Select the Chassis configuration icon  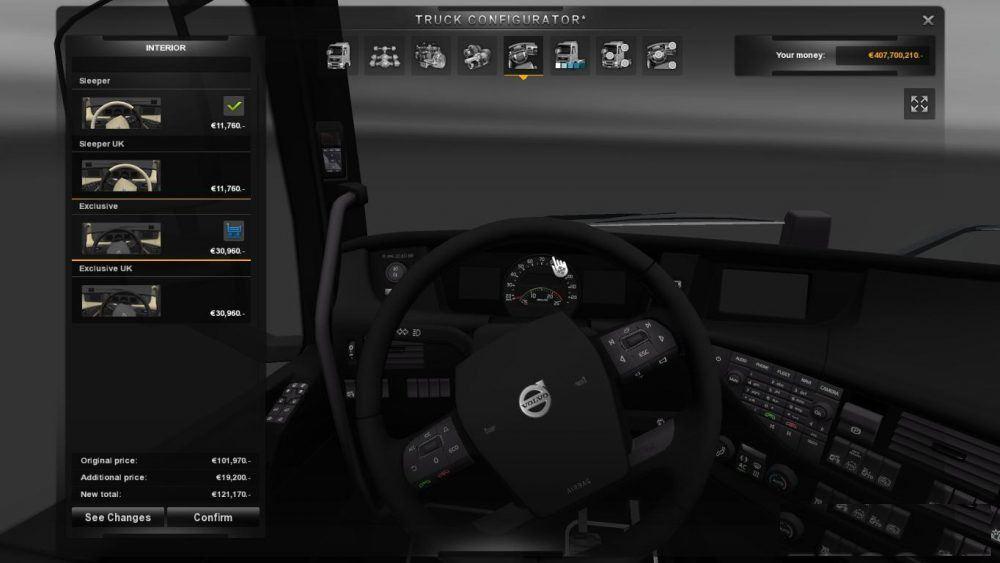click(384, 56)
